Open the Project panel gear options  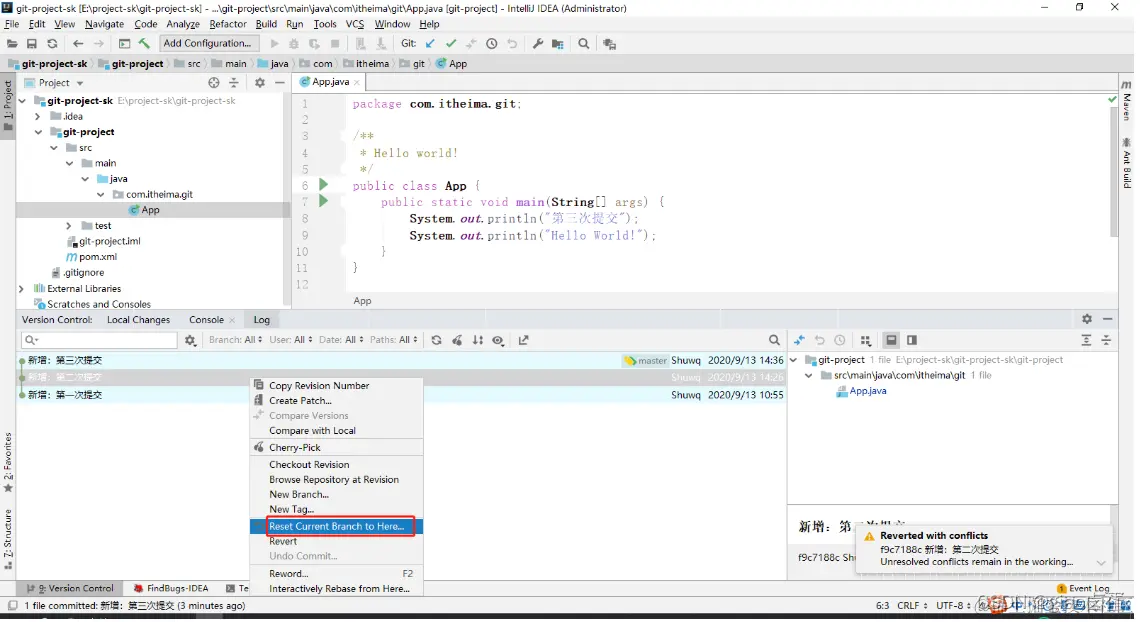click(x=260, y=83)
